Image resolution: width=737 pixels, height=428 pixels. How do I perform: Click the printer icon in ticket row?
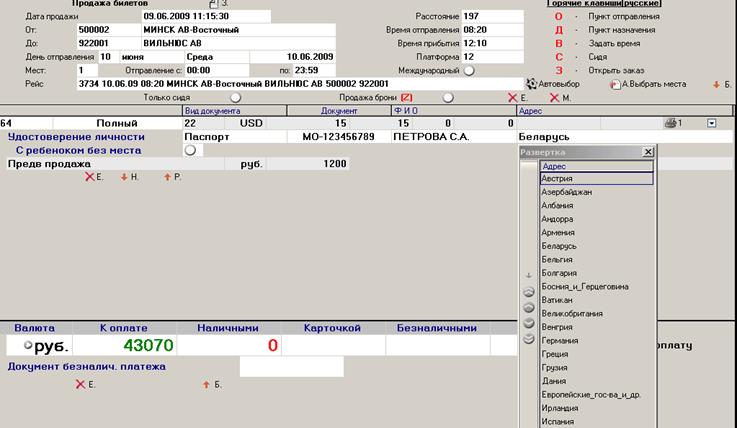coord(670,123)
